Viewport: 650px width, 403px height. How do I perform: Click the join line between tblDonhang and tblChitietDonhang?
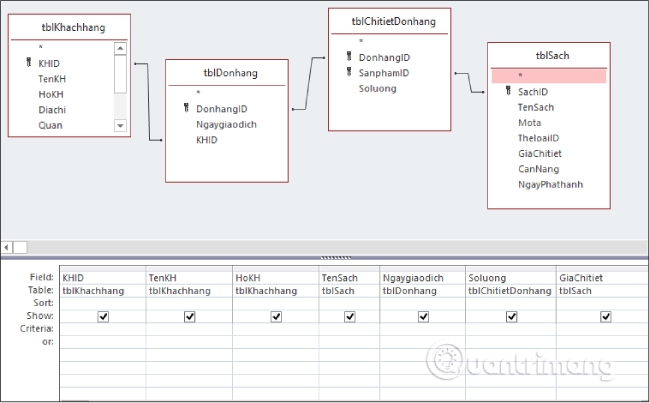(x=309, y=83)
